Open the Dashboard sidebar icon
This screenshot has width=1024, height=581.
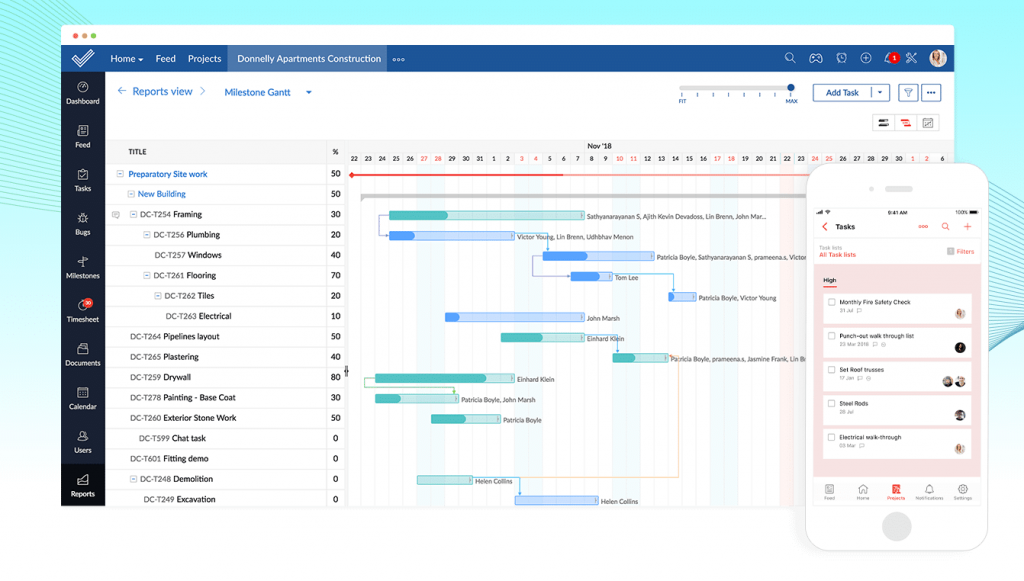tap(82, 93)
